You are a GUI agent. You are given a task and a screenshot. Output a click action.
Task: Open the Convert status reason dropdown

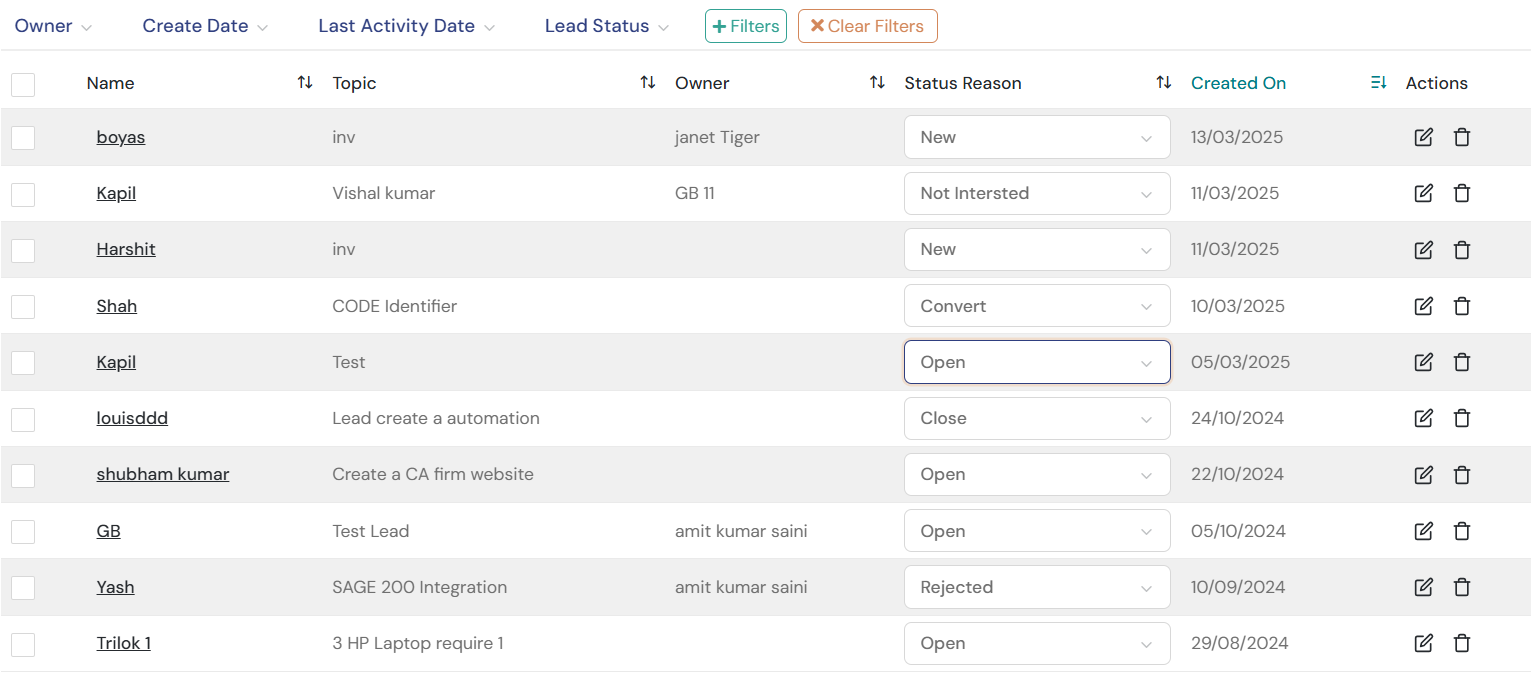pos(1036,306)
